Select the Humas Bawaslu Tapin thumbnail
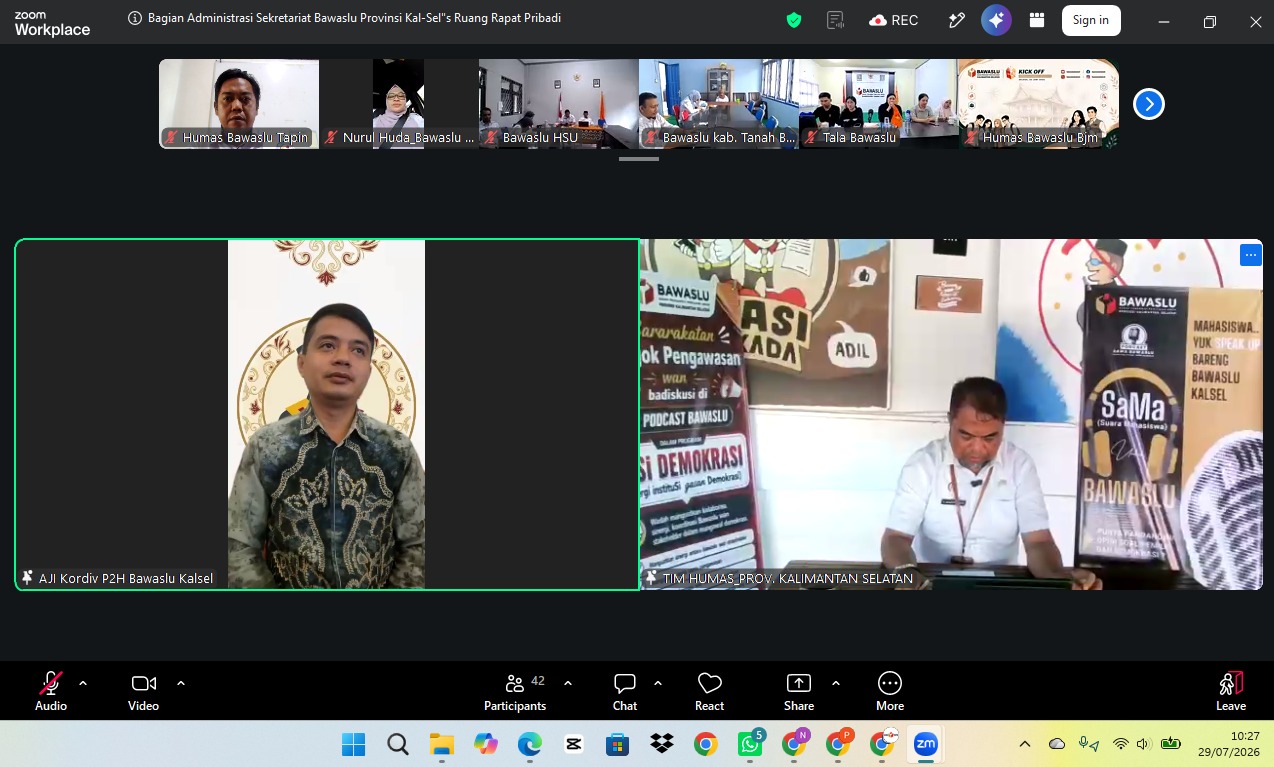Image resolution: width=1274 pixels, height=767 pixels. (239, 104)
